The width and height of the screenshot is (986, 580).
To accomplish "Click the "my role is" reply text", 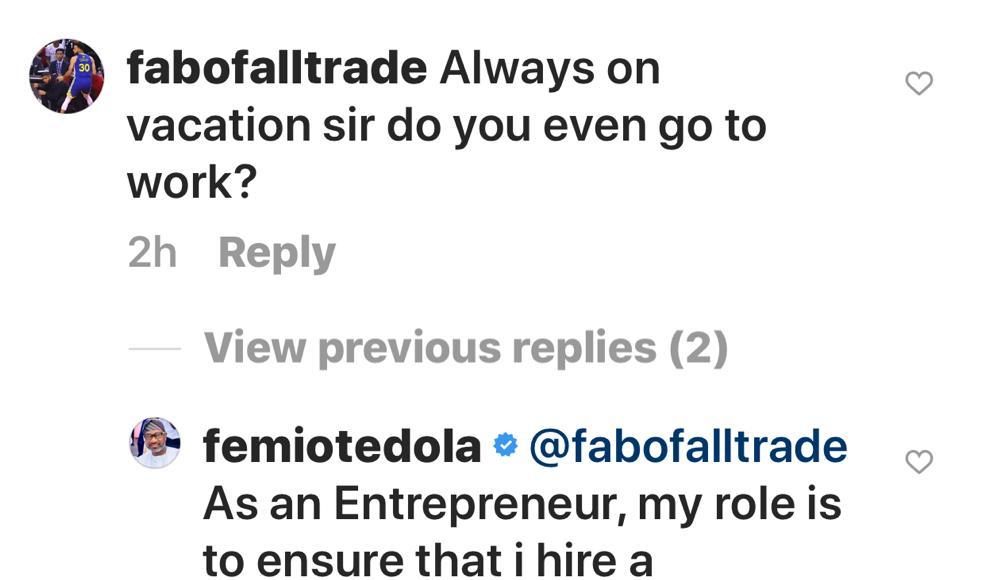I will click(x=741, y=504).
